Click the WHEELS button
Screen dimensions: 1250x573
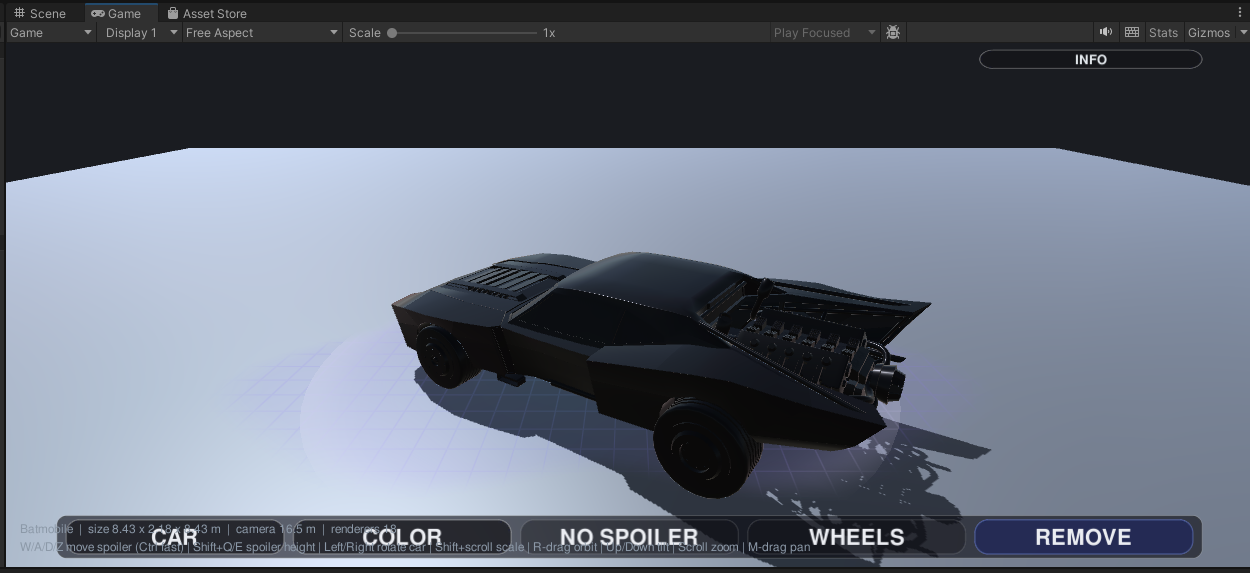856,537
